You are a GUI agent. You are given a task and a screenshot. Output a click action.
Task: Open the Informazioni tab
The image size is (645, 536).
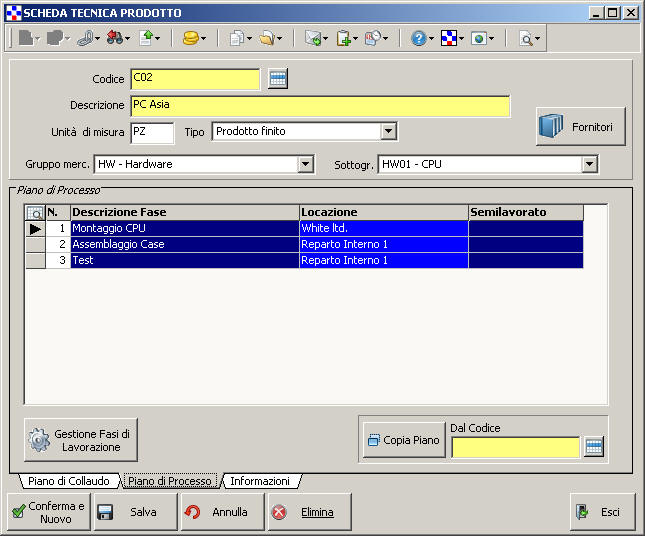tap(260, 481)
